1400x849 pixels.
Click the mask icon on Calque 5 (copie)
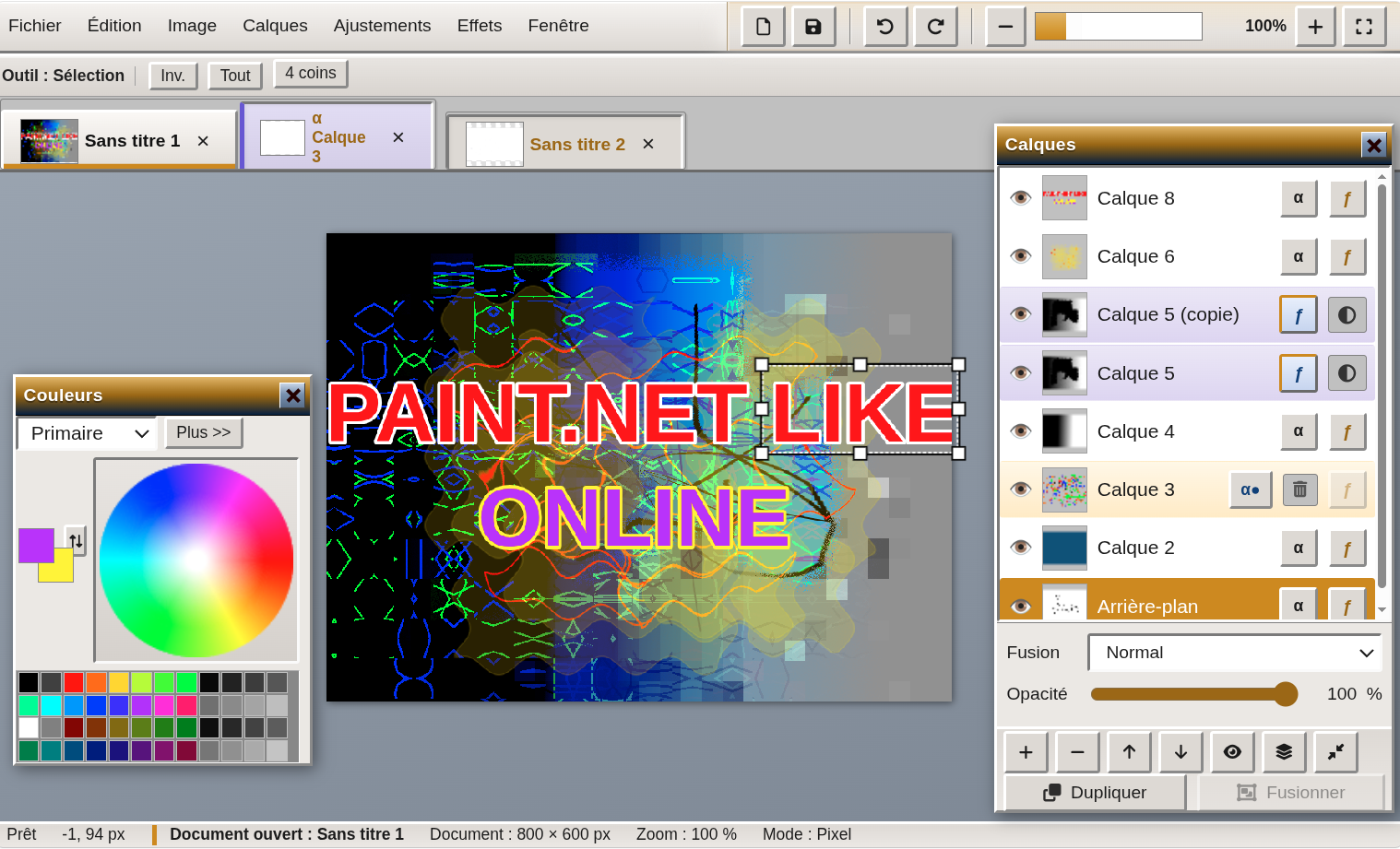click(1347, 315)
